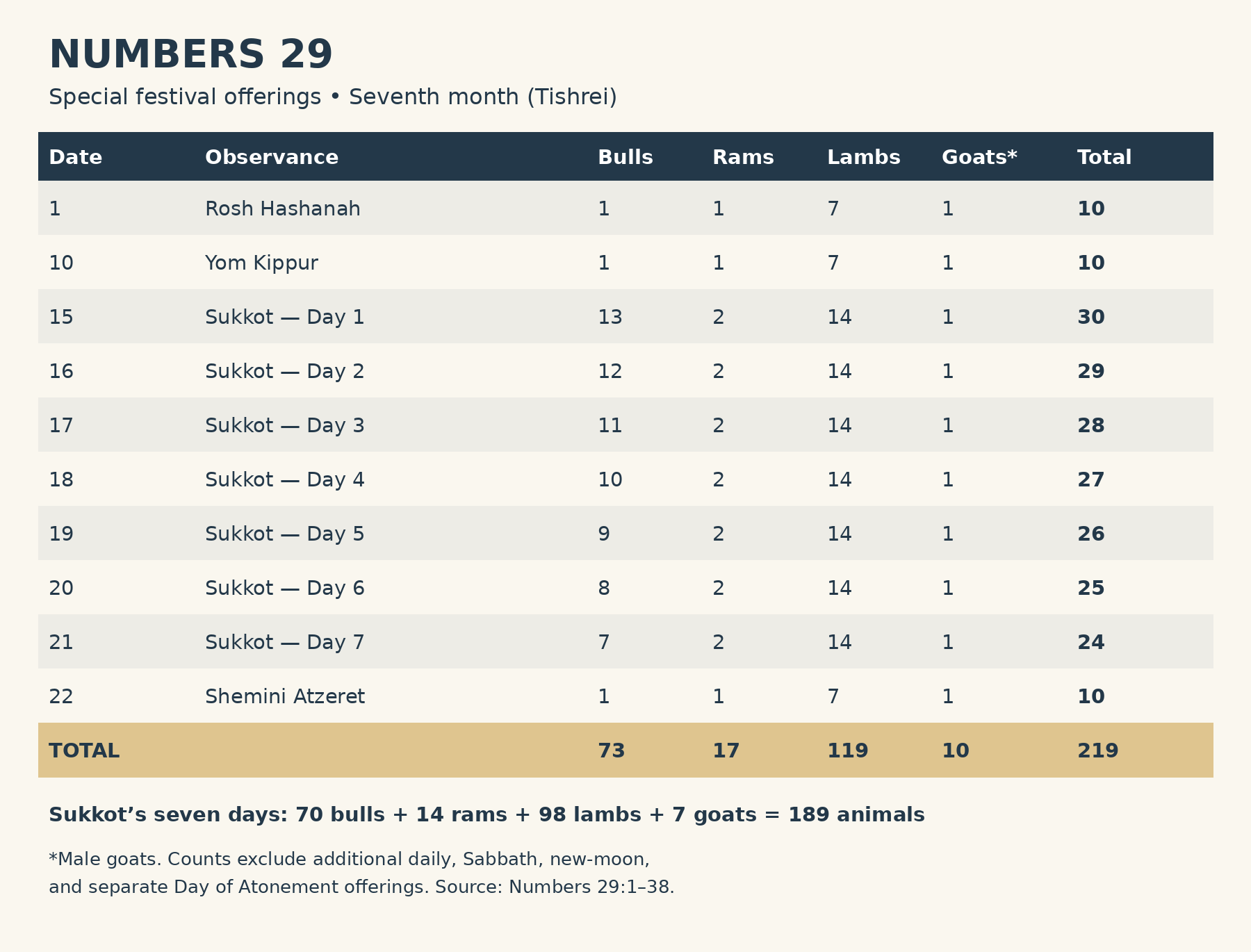
Task: Click the Sukkot — Day 5 total 26
Action: (1091, 534)
